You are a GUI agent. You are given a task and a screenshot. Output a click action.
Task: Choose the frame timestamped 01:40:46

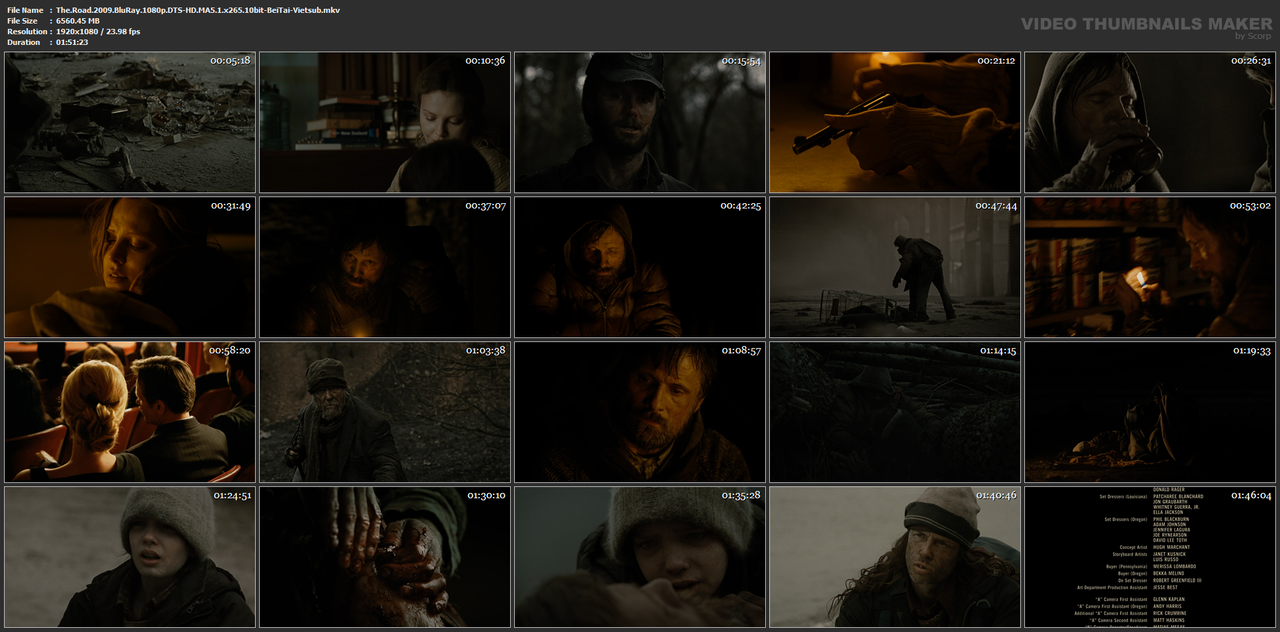(x=895, y=557)
